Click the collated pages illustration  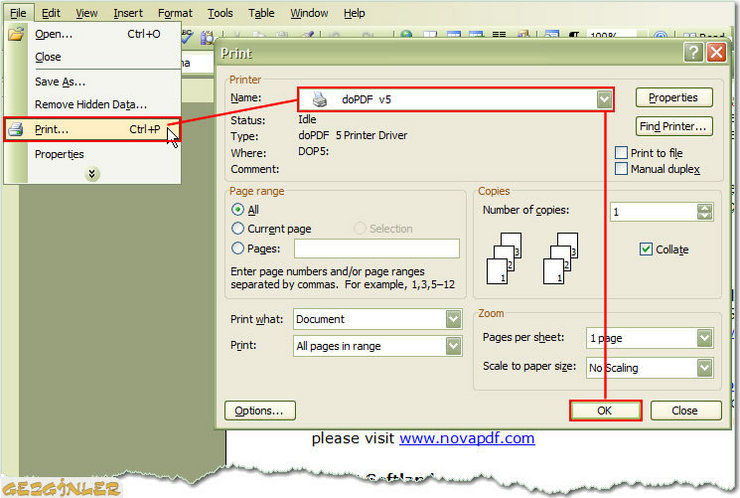coord(532,258)
